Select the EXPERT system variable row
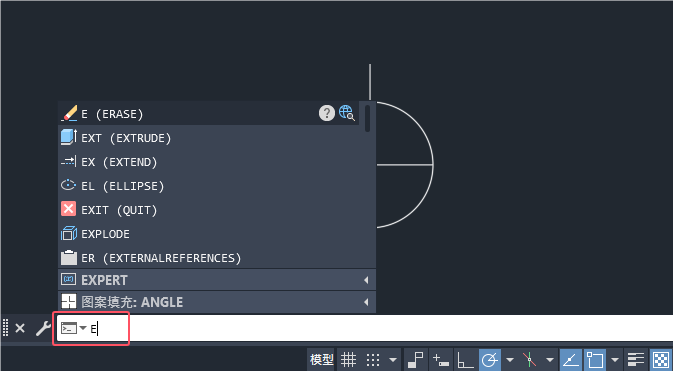Viewport: 673px width, 371px height. coord(217,280)
